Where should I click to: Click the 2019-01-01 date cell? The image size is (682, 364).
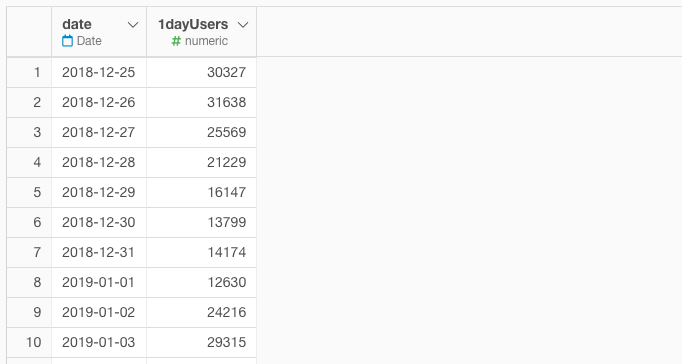point(99,282)
